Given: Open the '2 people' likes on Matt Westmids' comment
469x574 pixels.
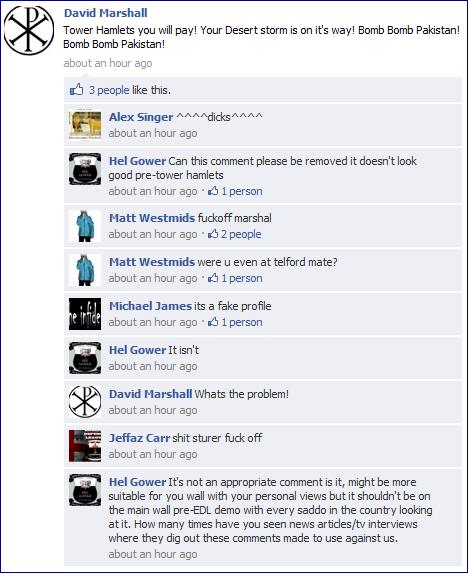Looking at the screenshot, I should (x=241, y=234).
